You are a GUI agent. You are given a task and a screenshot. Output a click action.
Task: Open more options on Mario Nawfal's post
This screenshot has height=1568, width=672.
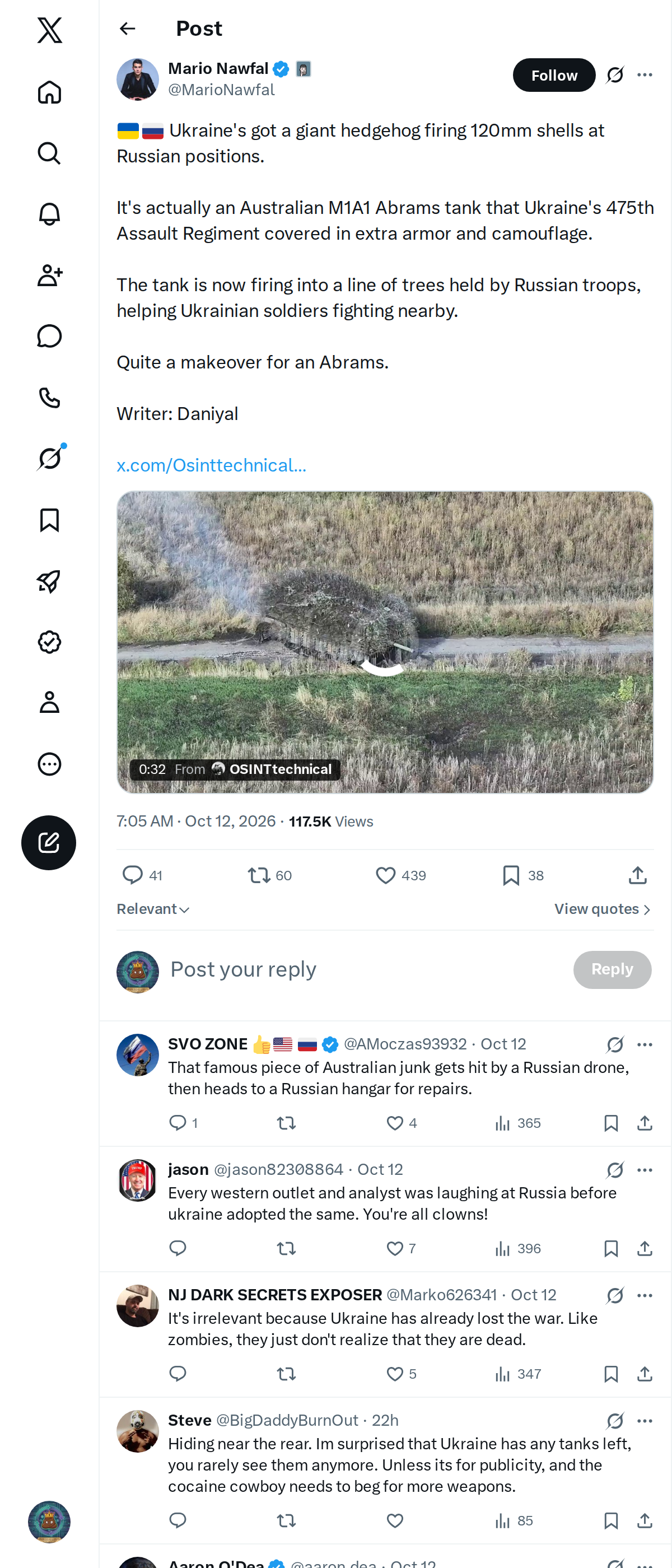tap(645, 75)
